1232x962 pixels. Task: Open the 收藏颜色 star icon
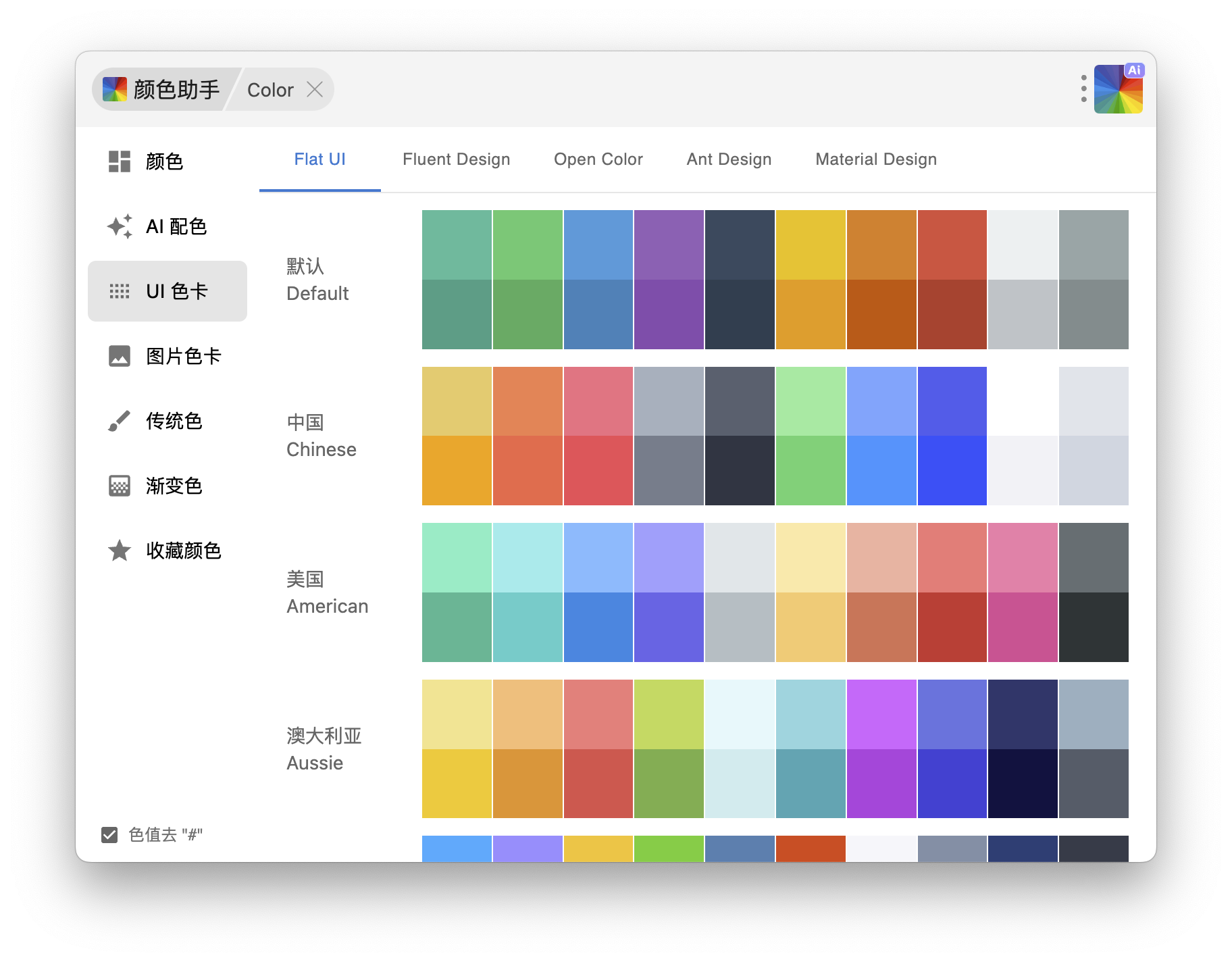[120, 551]
